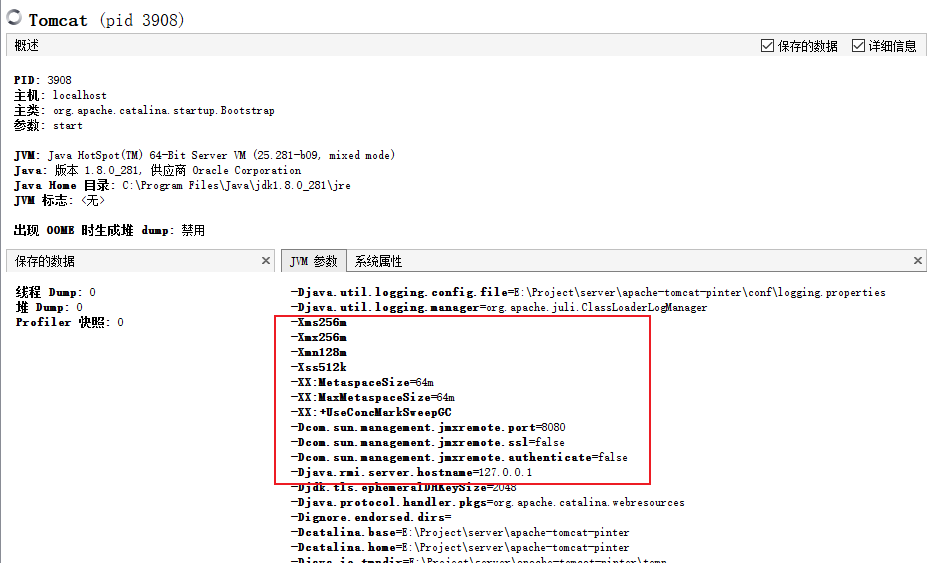Click the Profiler 快照: 0 entry
Screen dimensions: 928x563
[69, 322]
